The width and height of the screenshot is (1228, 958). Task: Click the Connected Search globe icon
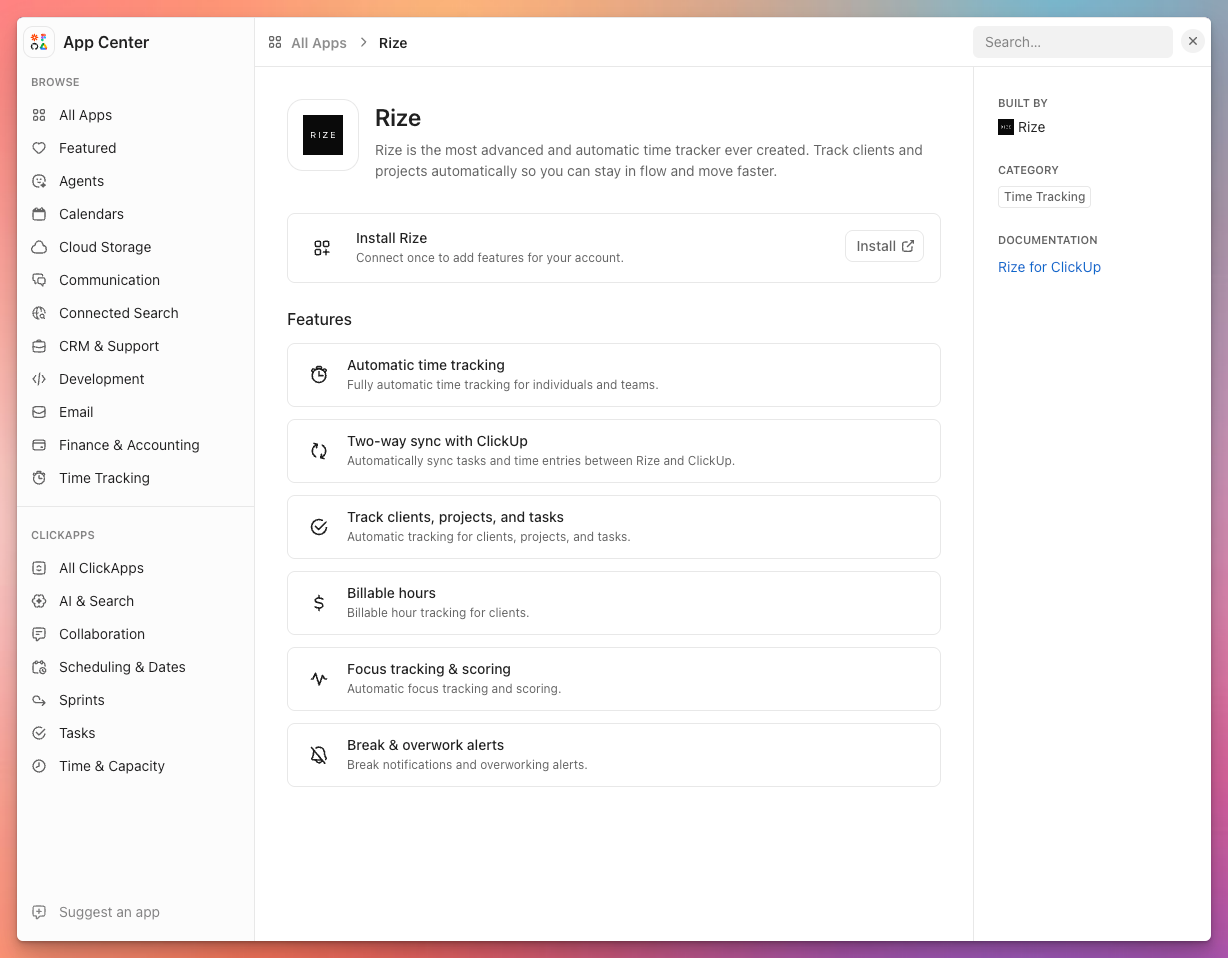point(39,313)
